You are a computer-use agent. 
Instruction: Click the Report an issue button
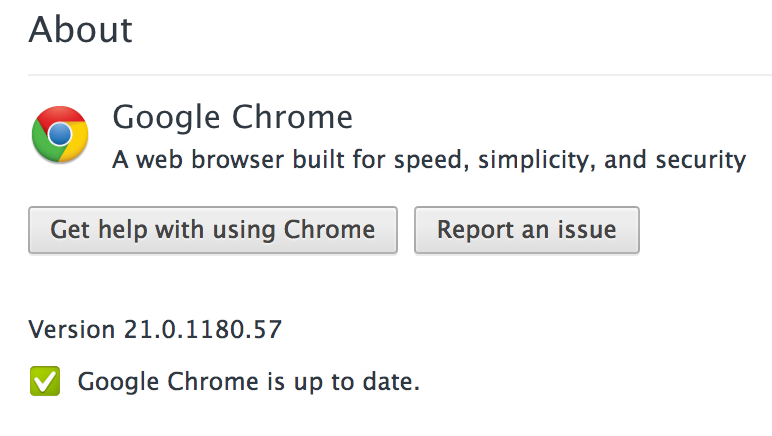pos(527,230)
